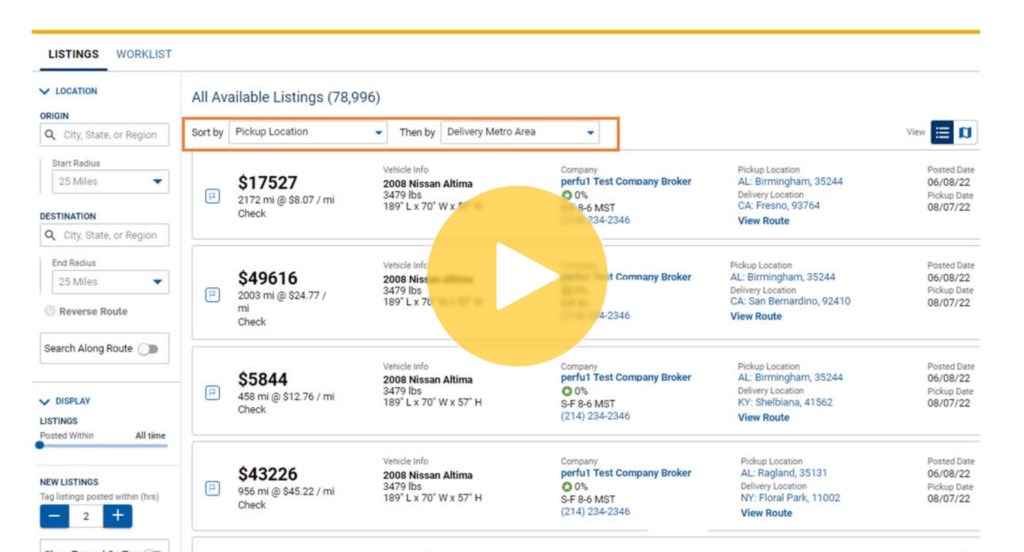Add the $17527 listing to worklist icon
The width and height of the screenshot is (1024, 552).
point(213,196)
